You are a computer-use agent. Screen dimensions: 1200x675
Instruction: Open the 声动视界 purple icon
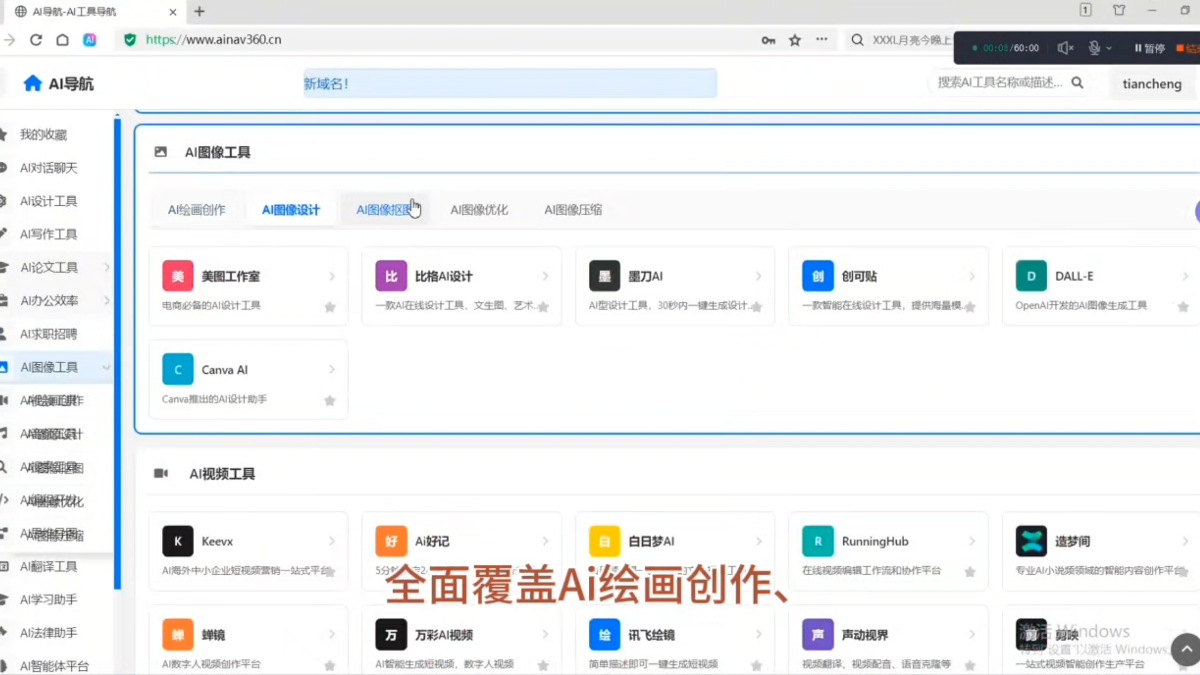(x=818, y=634)
